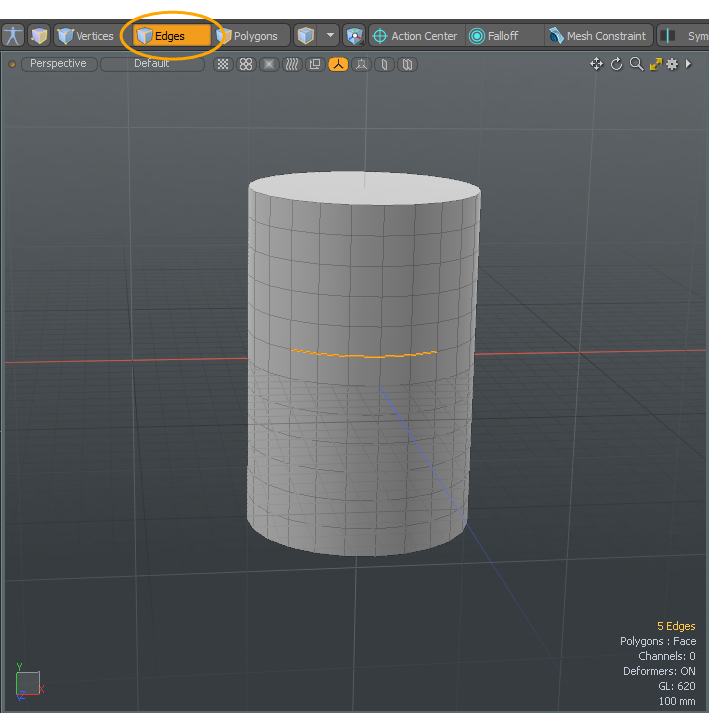The height and width of the screenshot is (713, 709).
Task: Open the Action Center menu
Action: click(x=414, y=36)
